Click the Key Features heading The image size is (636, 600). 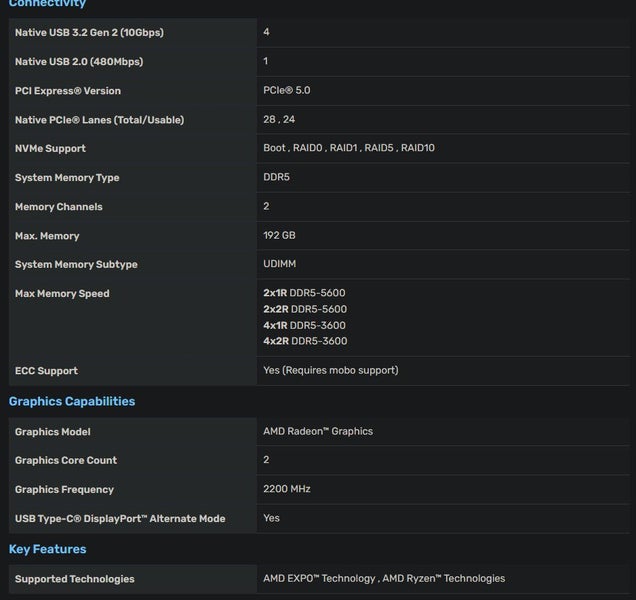pos(47,549)
